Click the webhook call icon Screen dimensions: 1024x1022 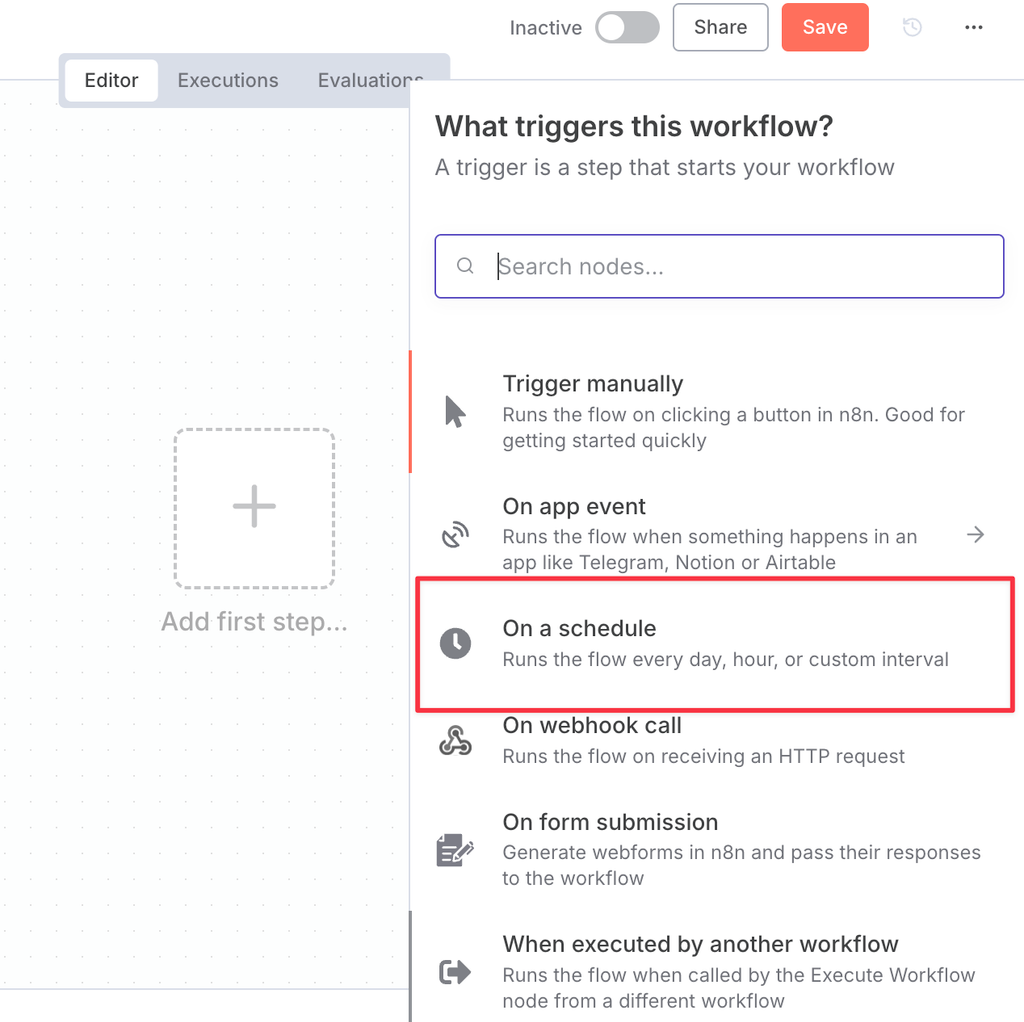(x=455, y=741)
